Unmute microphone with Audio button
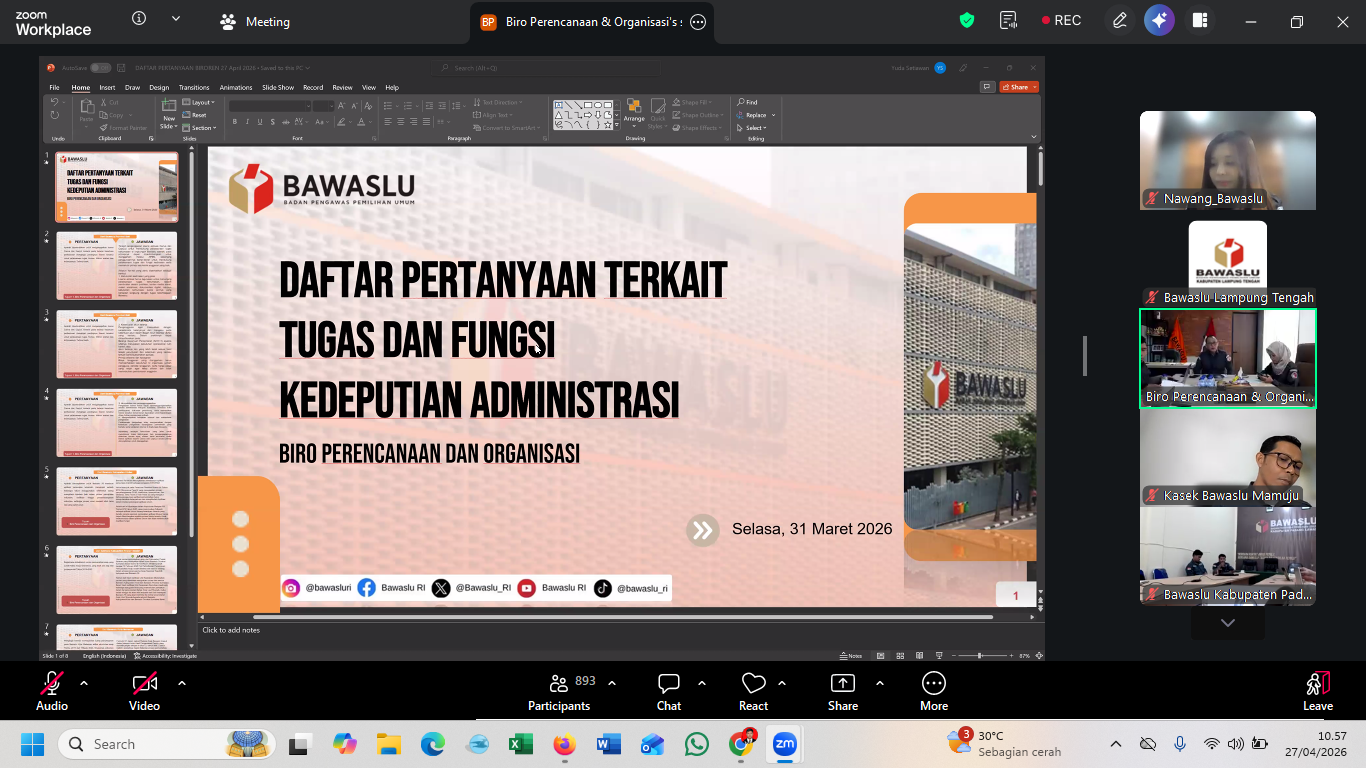Screen dimensions: 1366x768 51,691
